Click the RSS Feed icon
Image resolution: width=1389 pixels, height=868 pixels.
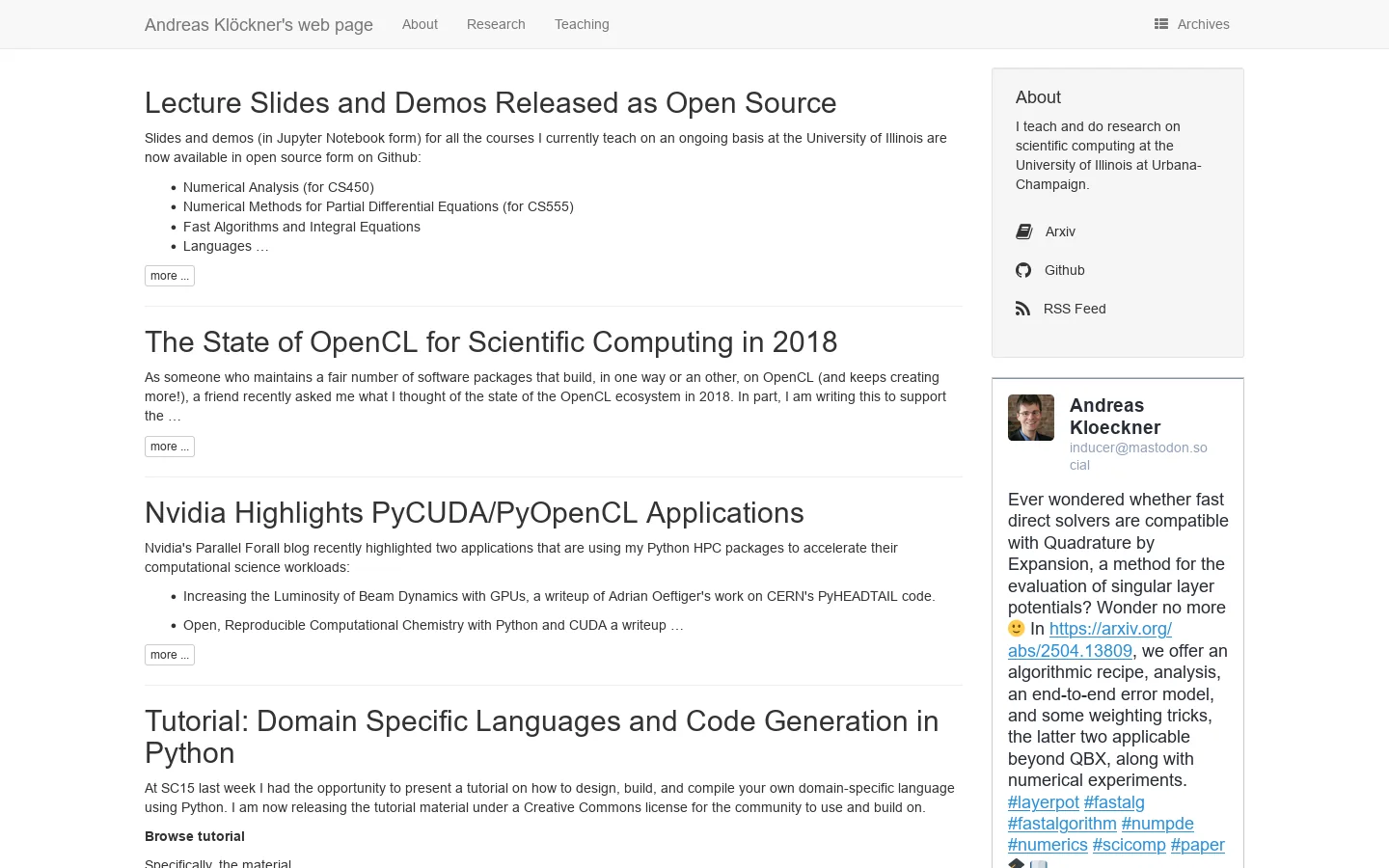1022,309
